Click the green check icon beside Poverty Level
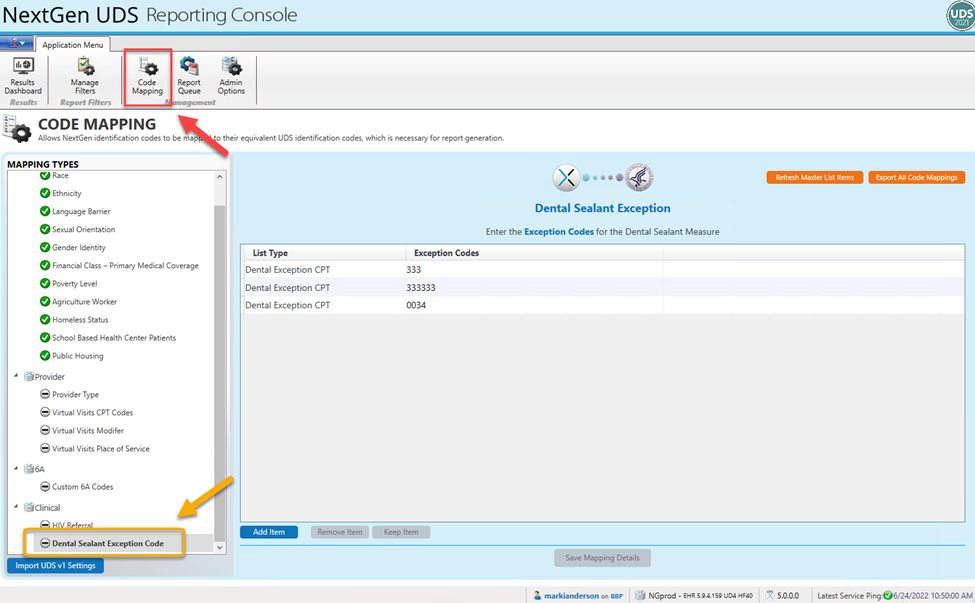 [45, 283]
